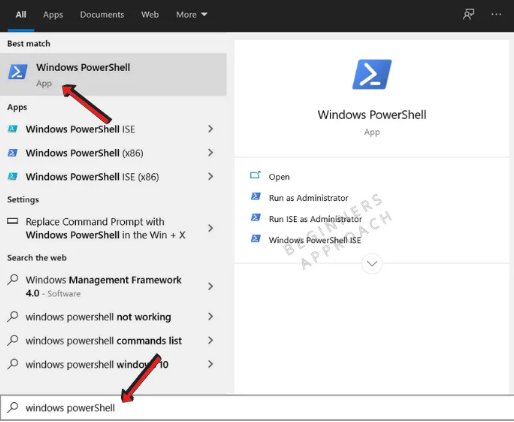Switch to the Apps tab
The image size is (514, 422).
tap(53, 15)
